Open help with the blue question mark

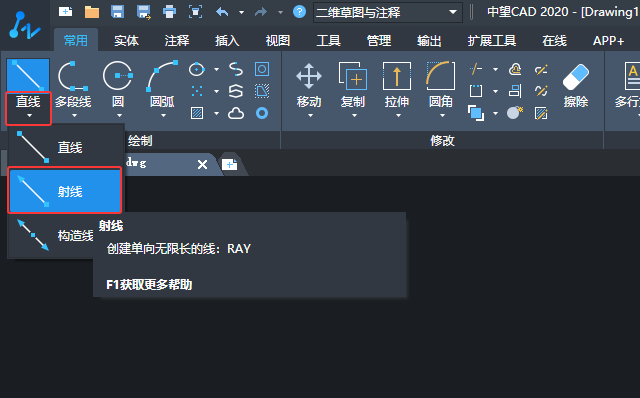(299, 12)
